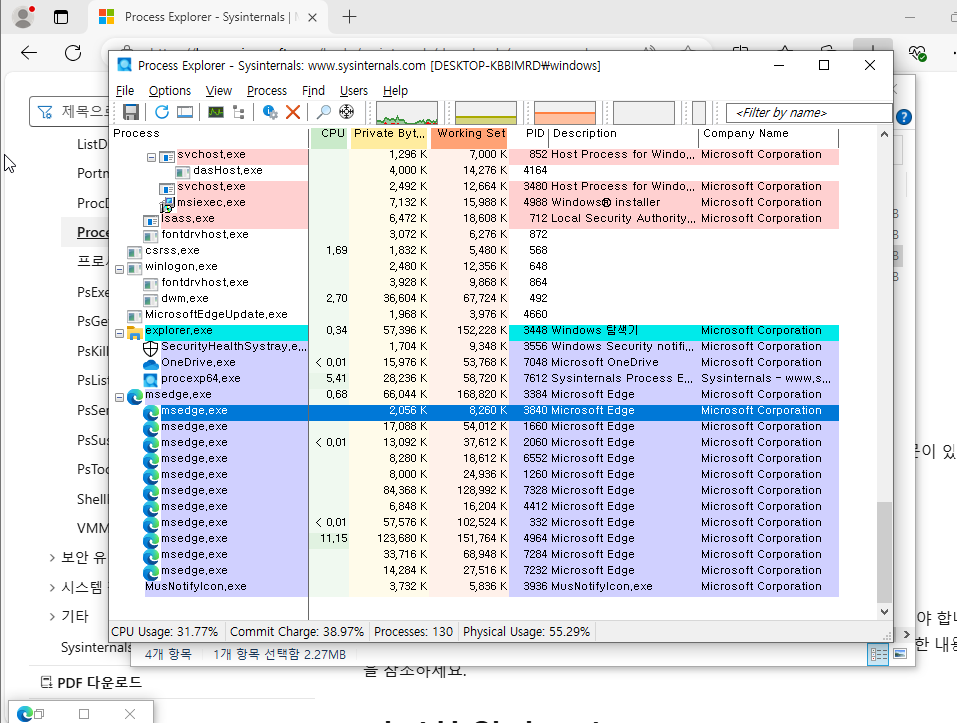Click the CPU usage history mini graph
This screenshot has width=957, height=723.
point(406,113)
